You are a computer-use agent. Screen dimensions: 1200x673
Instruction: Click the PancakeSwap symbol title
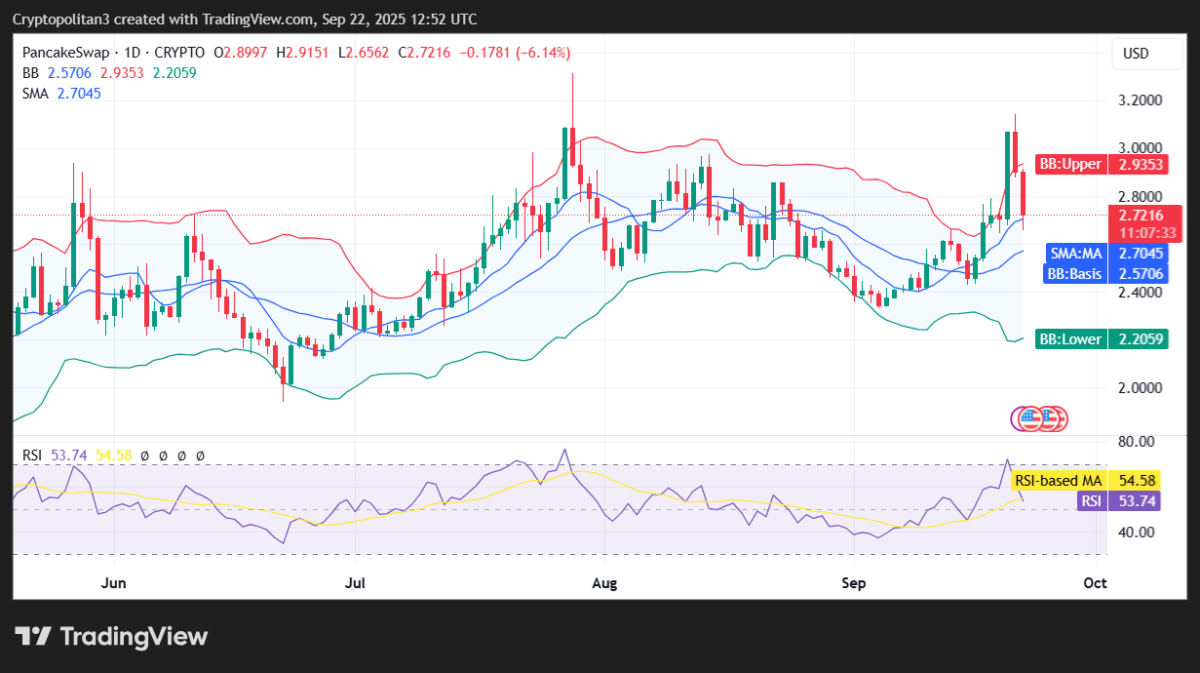pyautogui.click(x=64, y=53)
